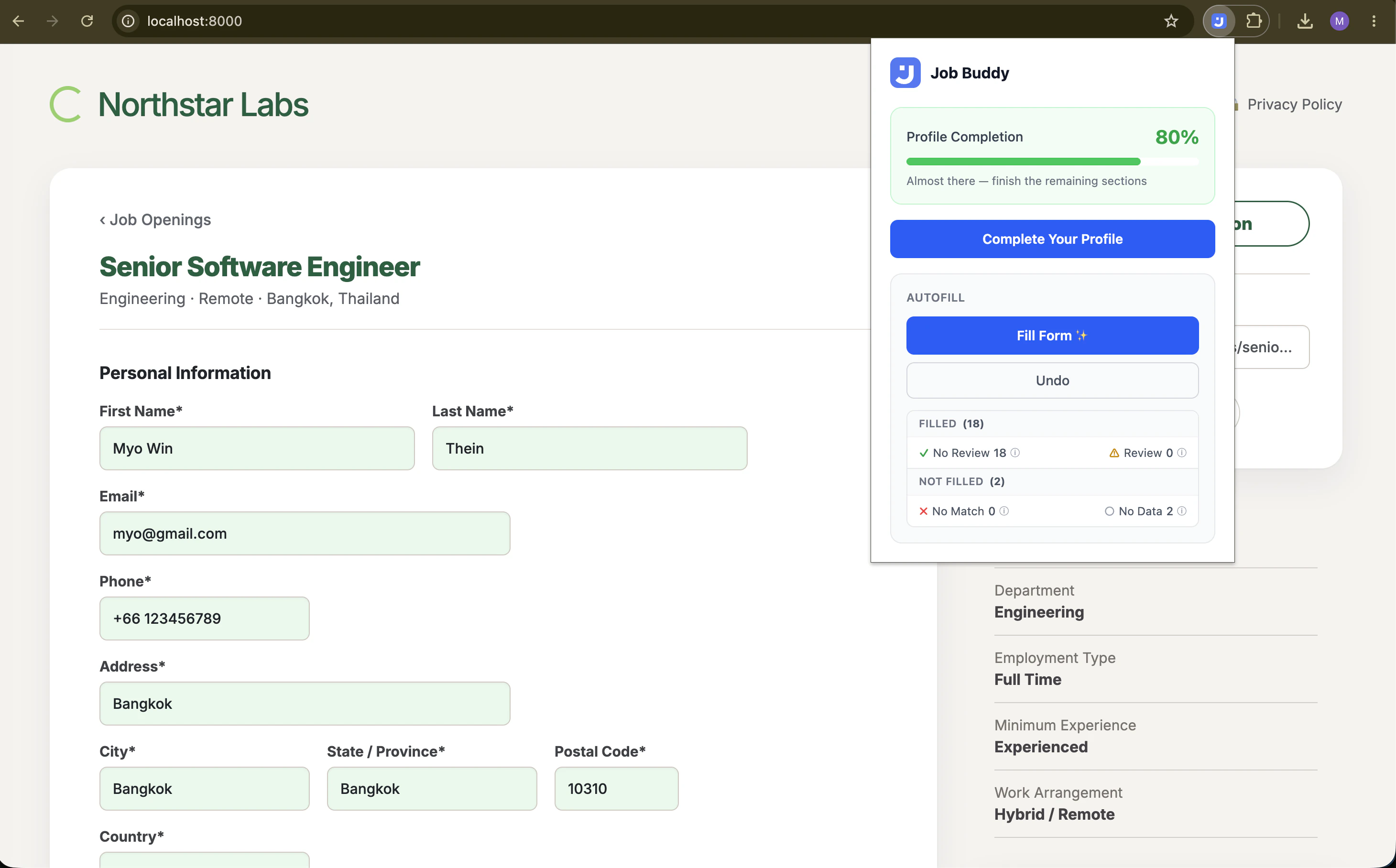Click the No Match red X icon
This screenshot has height=868, width=1396.
923,511
